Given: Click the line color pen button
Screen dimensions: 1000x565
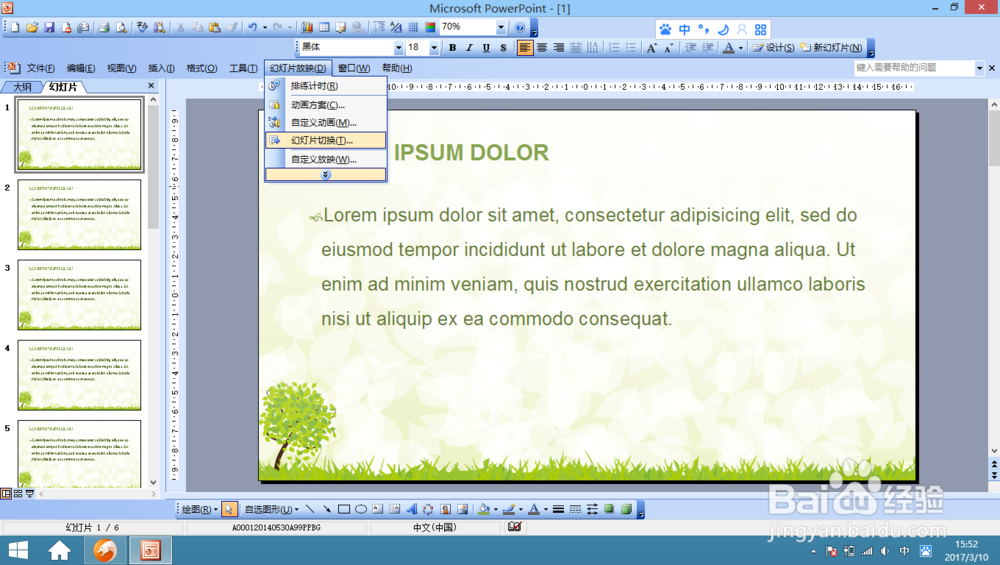Looking at the screenshot, I should [508, 509].
